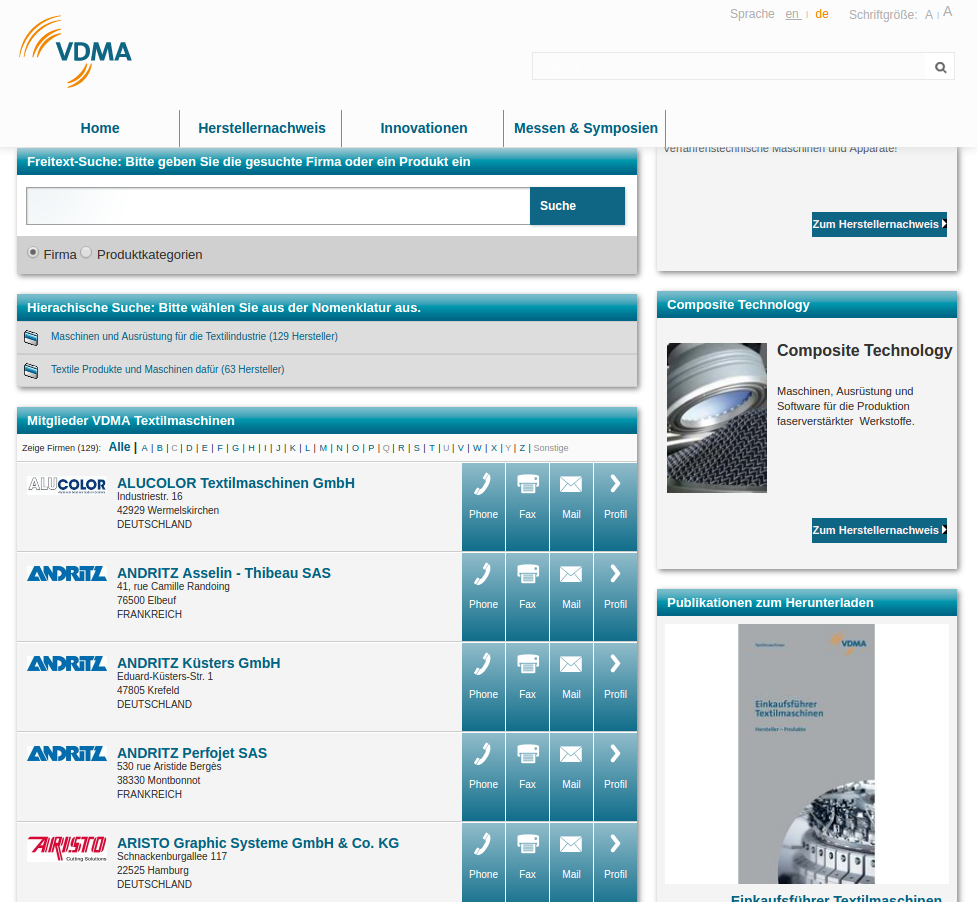
Task: Select the Produktkategorien radio button
Action: point(86,253)
